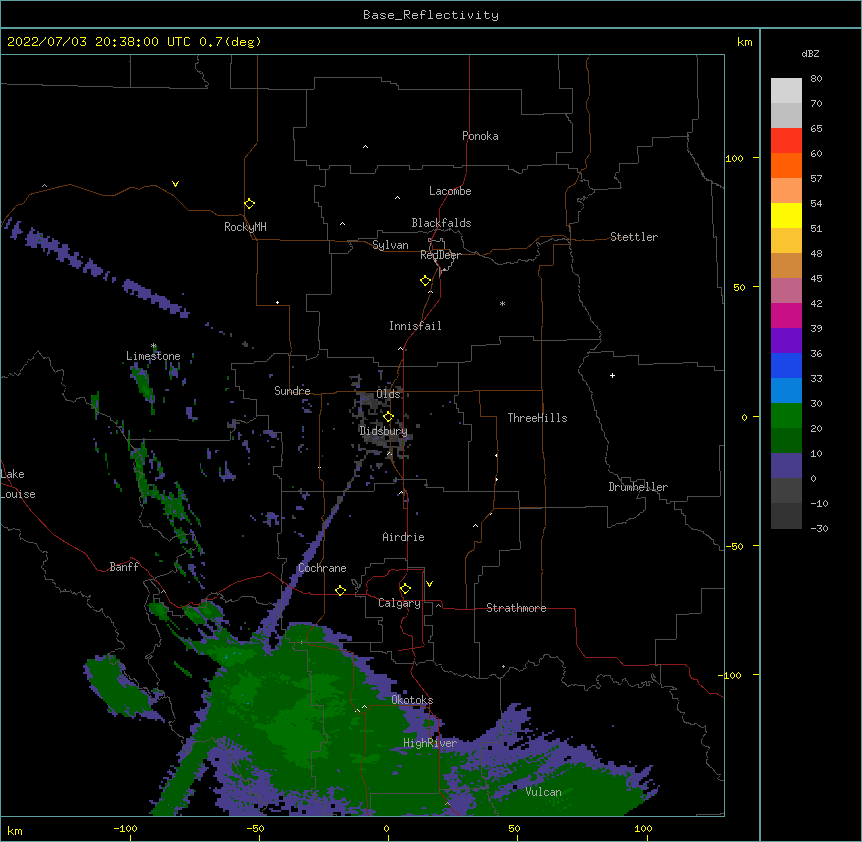862x842 pixels.
Task: Select the Okotoks label
Action: pos(412,700)
